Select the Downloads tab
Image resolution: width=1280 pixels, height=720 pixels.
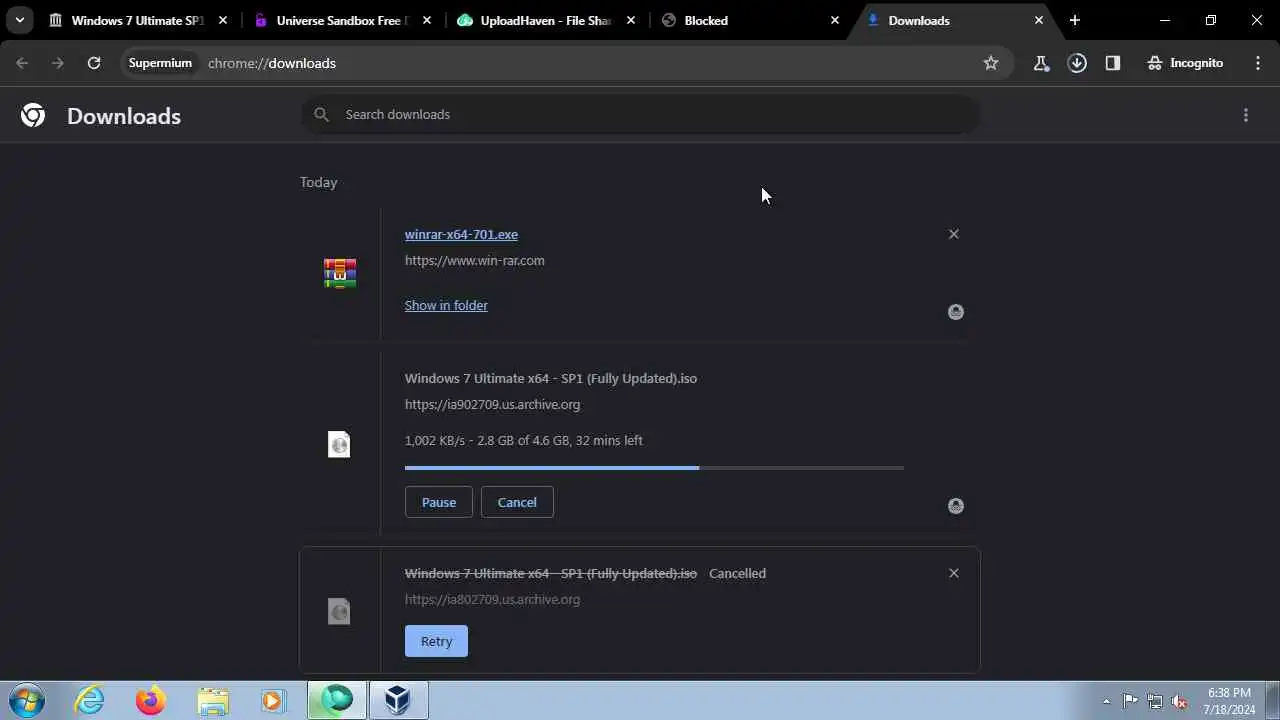[x=955, y=20]
